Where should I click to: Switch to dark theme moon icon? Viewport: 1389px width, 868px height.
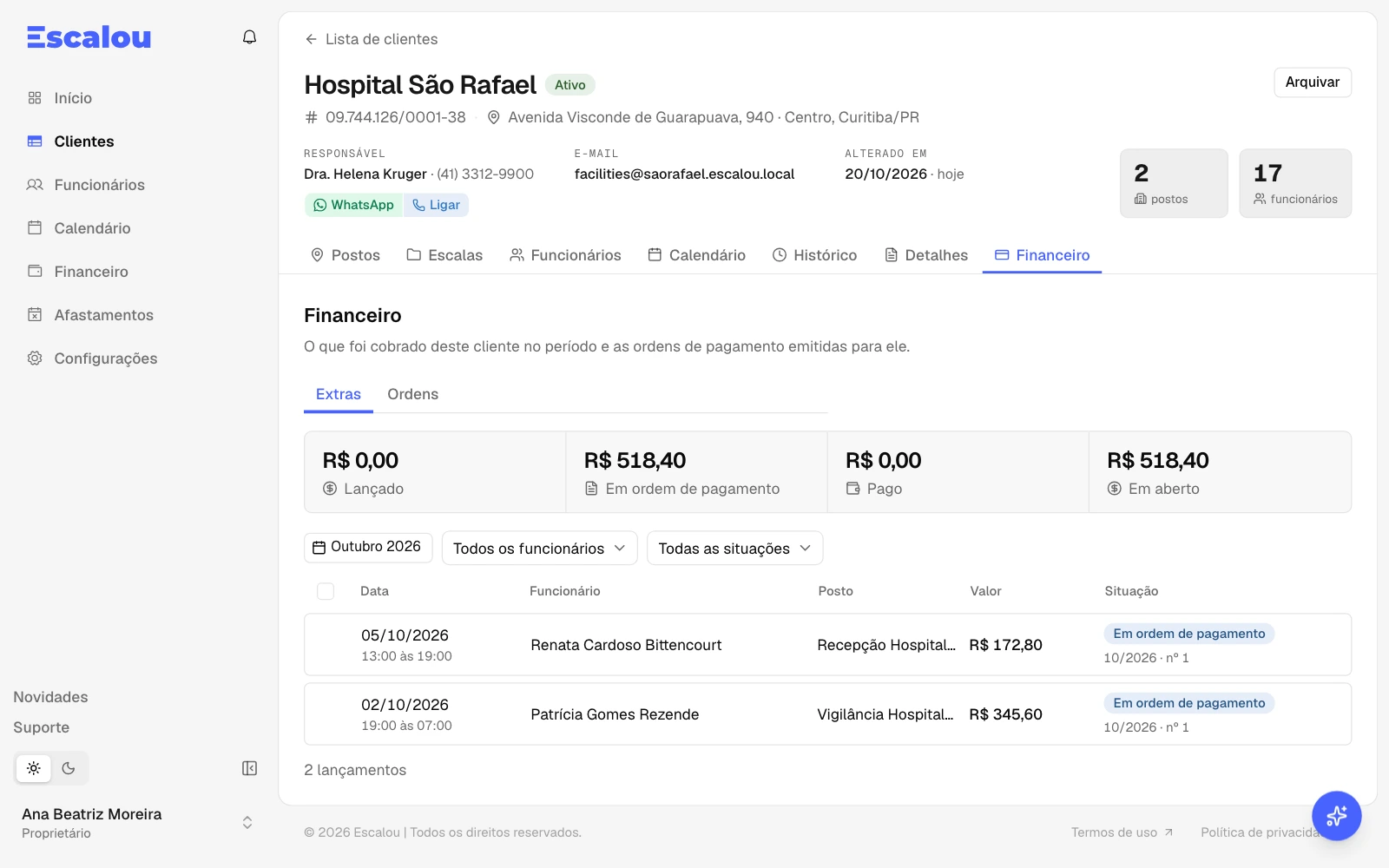click(69, 768)
